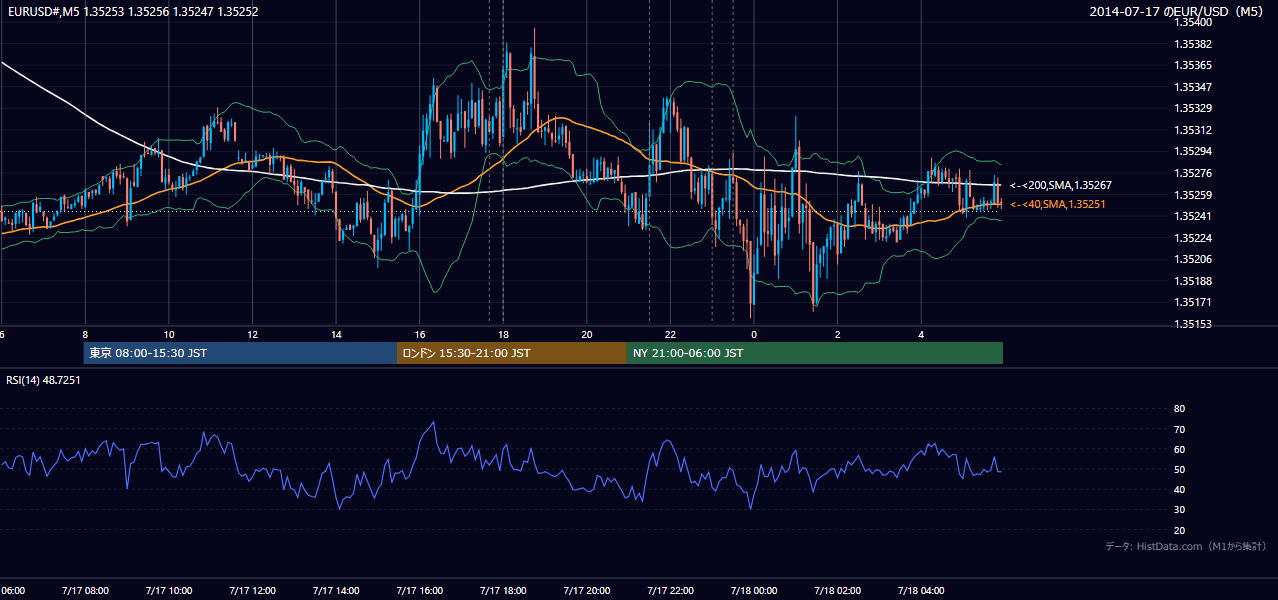Image resolution: width=1278 pixels, height=600 pixels.
Task: Click the Tokyo 08:00-15:30 JST session bar
Action: [240, 353]
